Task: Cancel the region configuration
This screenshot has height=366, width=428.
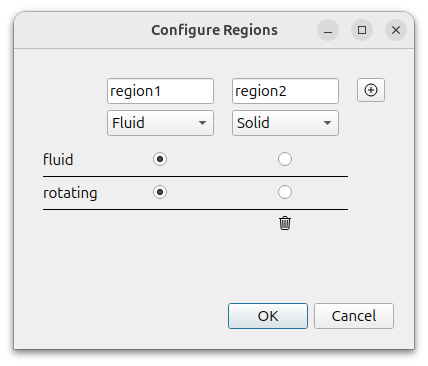Action: pyautogui.click(x=354, y=316)
